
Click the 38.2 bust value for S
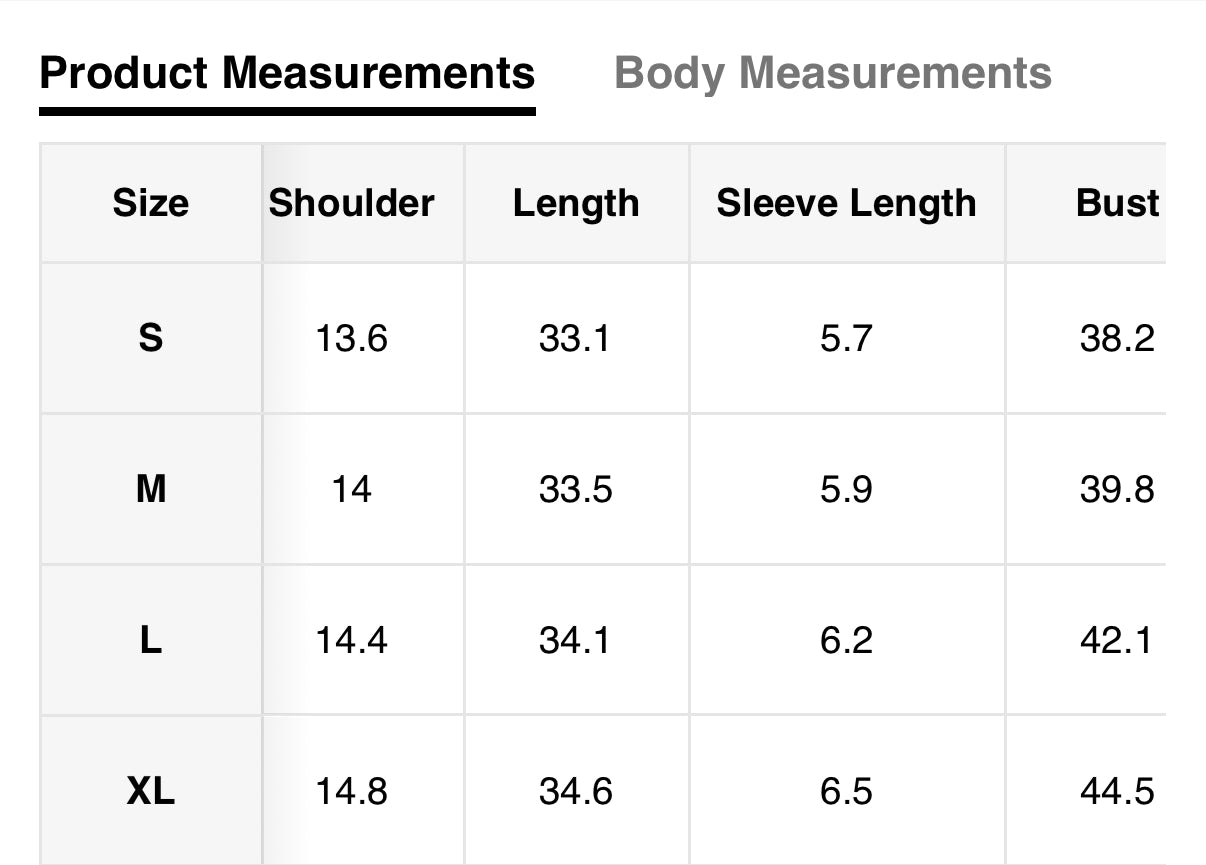[1117, 339]
